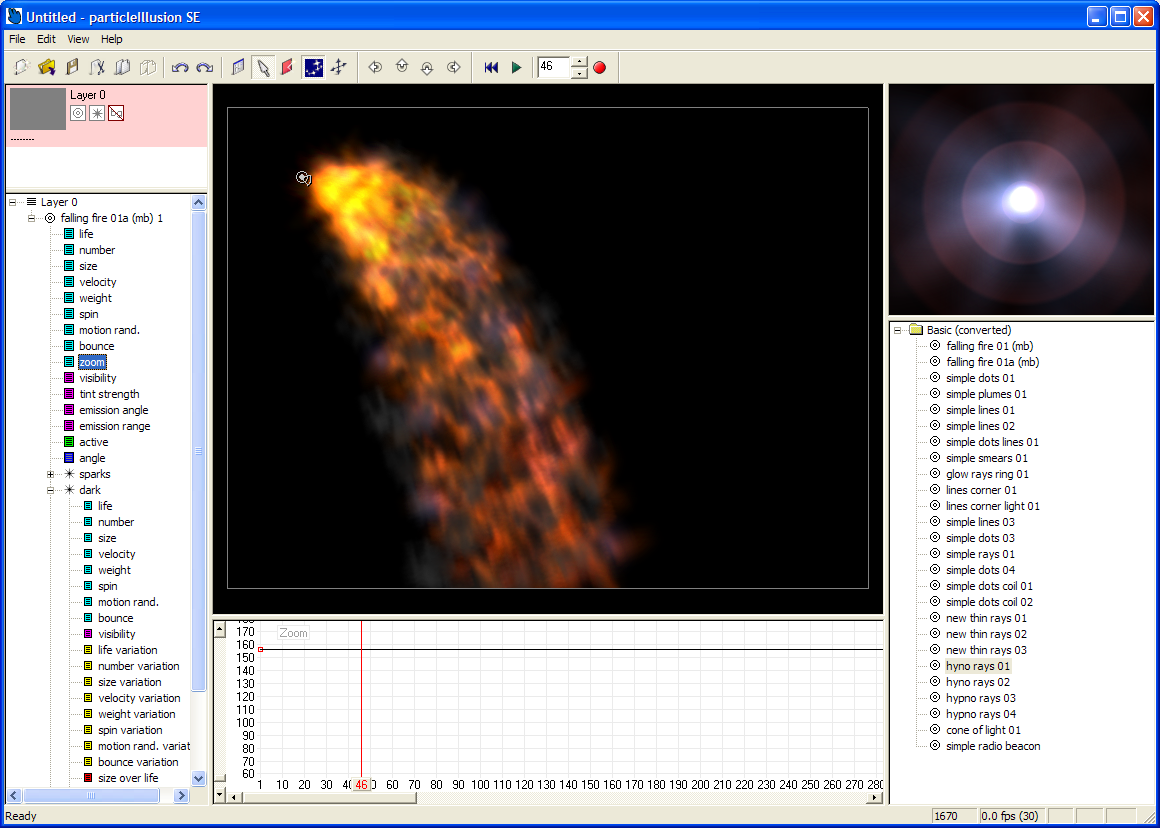
Task: Collapse the Basic (converted) library folder
Action: coord(898,330)
